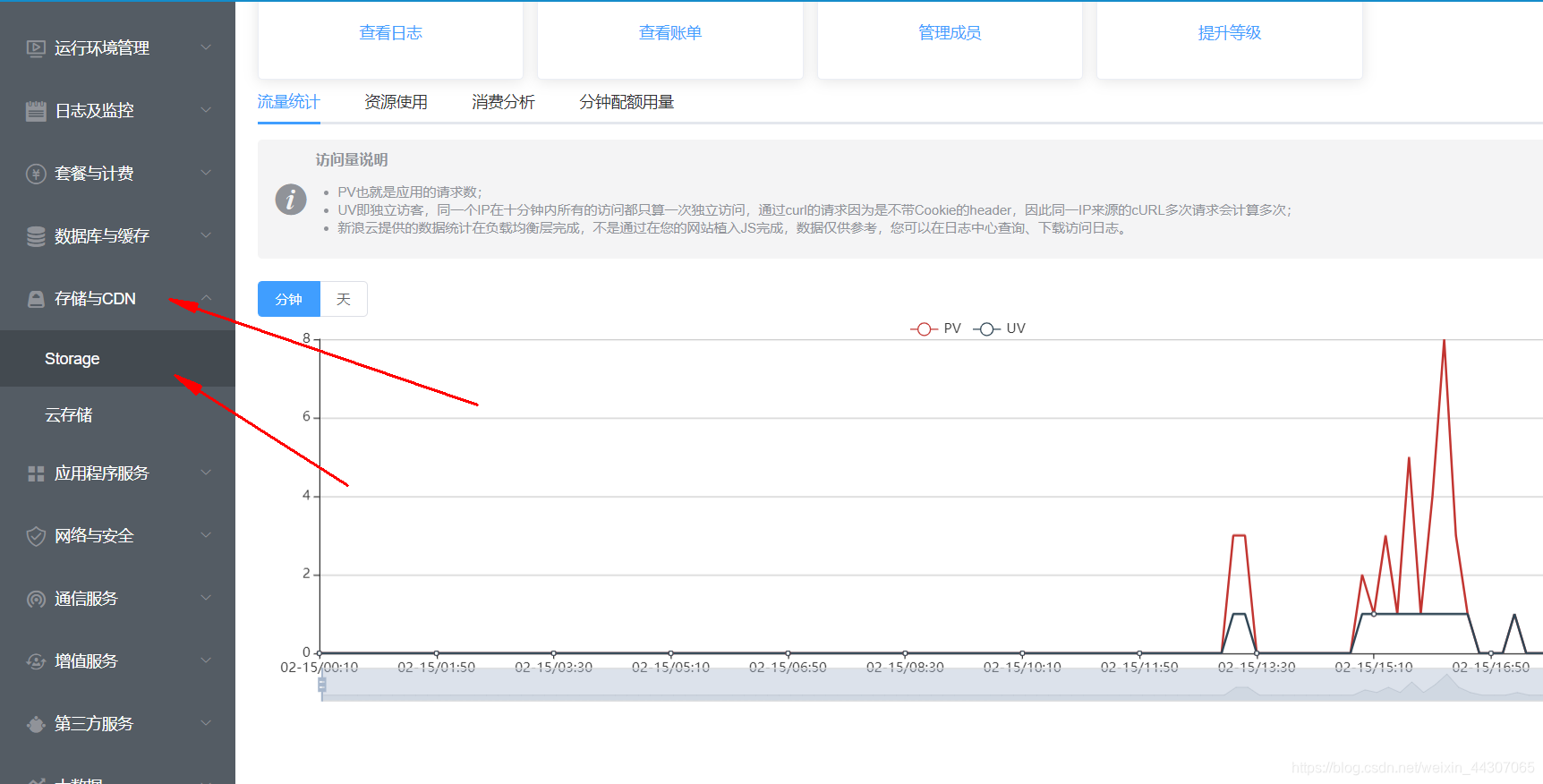Expand the 数据库与缓存 menu chevron
The width and height of the screenshot is (1543, 784).
(x=206, y=235)
